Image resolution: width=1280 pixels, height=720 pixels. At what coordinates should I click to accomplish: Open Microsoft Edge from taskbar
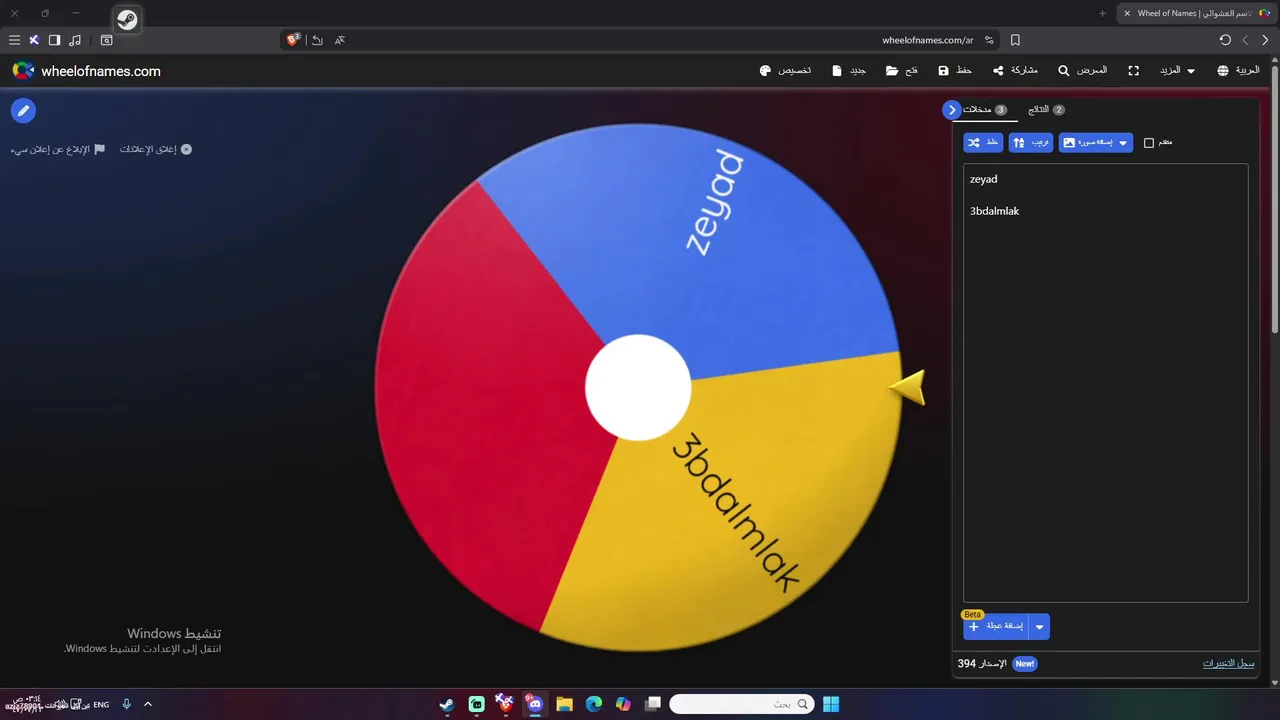click(x=594, y=704)
